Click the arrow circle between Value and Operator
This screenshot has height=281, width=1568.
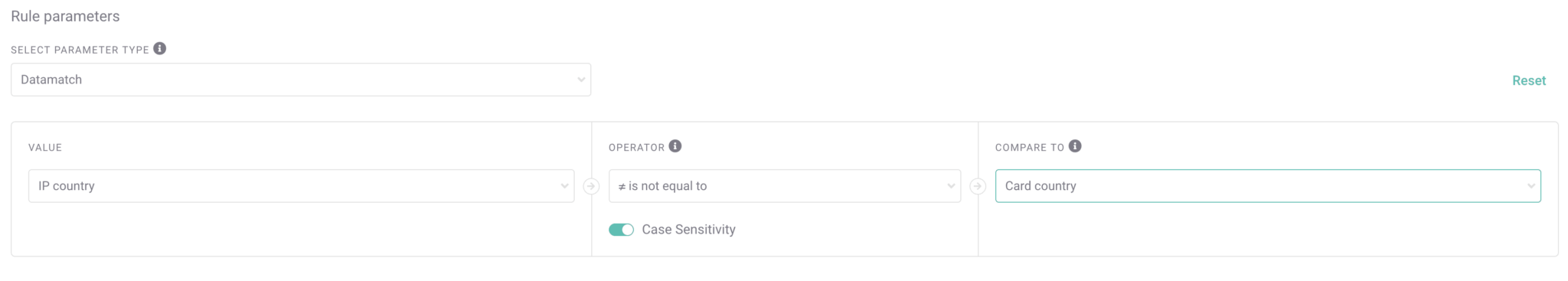click(591, 186)
